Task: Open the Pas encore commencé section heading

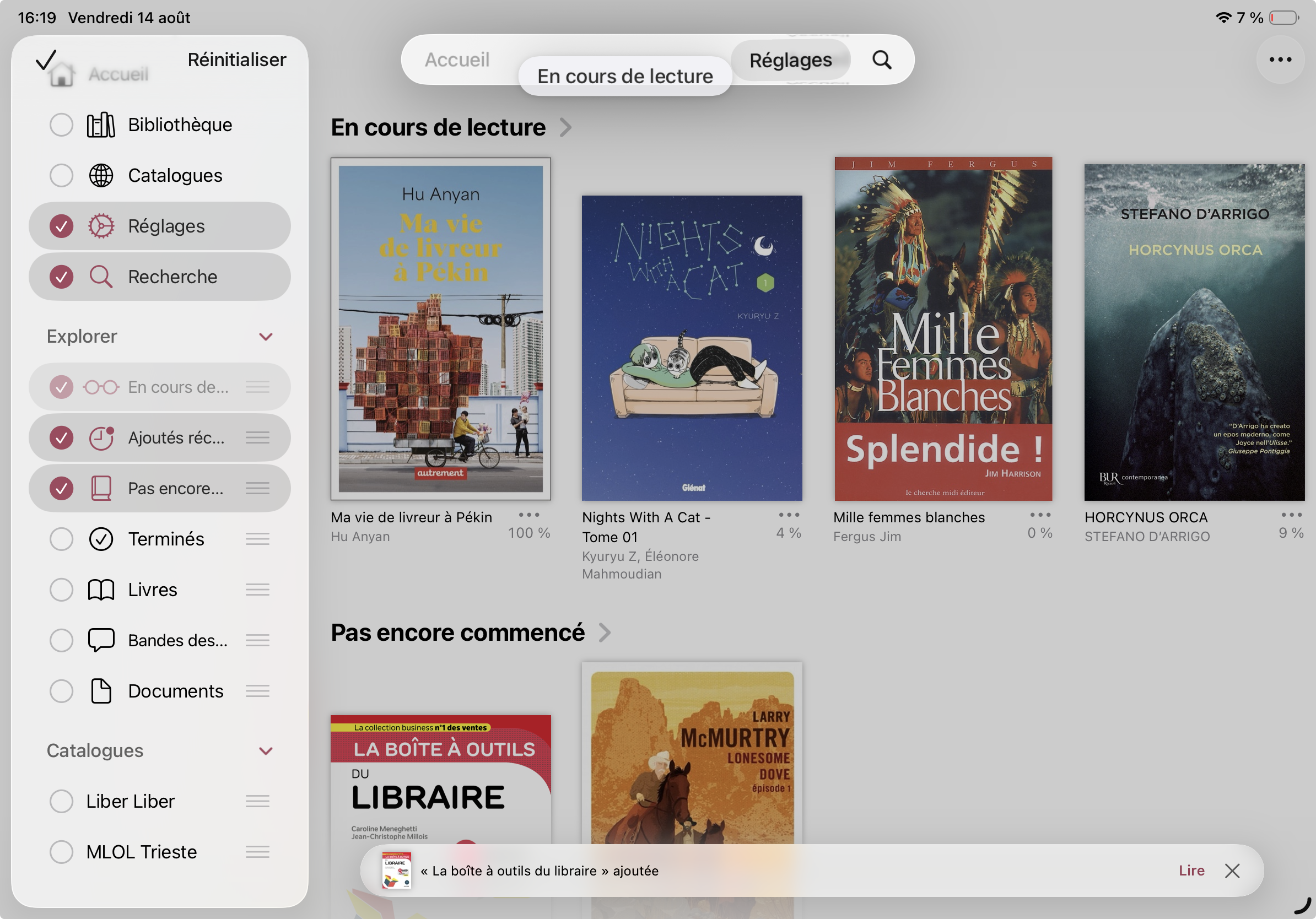Action: (x=457, y=633)
